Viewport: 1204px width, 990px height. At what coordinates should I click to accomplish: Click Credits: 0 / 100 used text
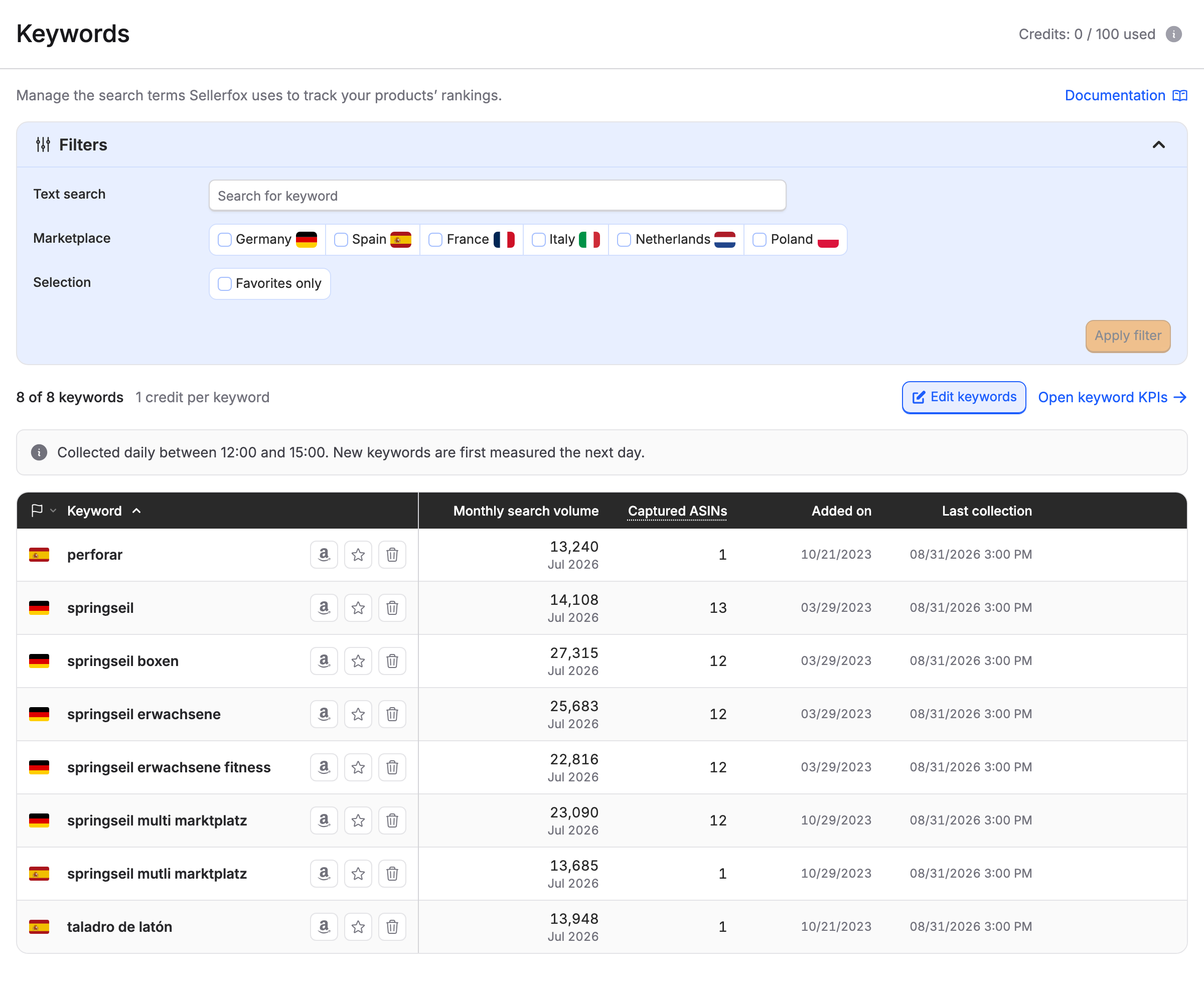1087,34
